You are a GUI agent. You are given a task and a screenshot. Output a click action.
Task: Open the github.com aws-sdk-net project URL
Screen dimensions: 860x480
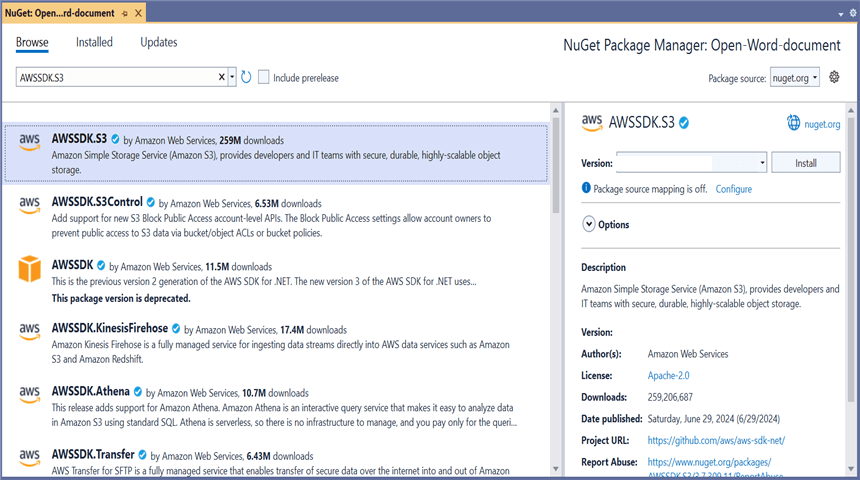(x=716, y=440)
